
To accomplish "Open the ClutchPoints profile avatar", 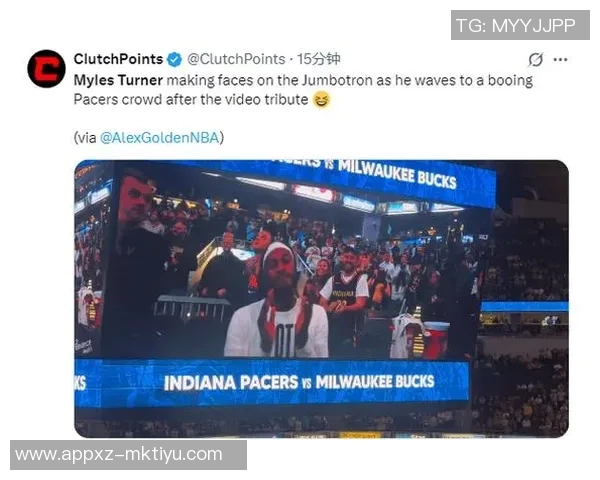I will (x=46, y=69).
